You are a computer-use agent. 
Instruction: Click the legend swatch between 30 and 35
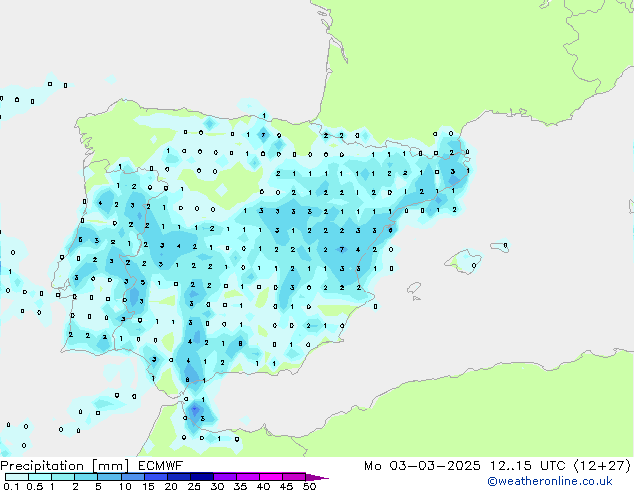point(225,477)
